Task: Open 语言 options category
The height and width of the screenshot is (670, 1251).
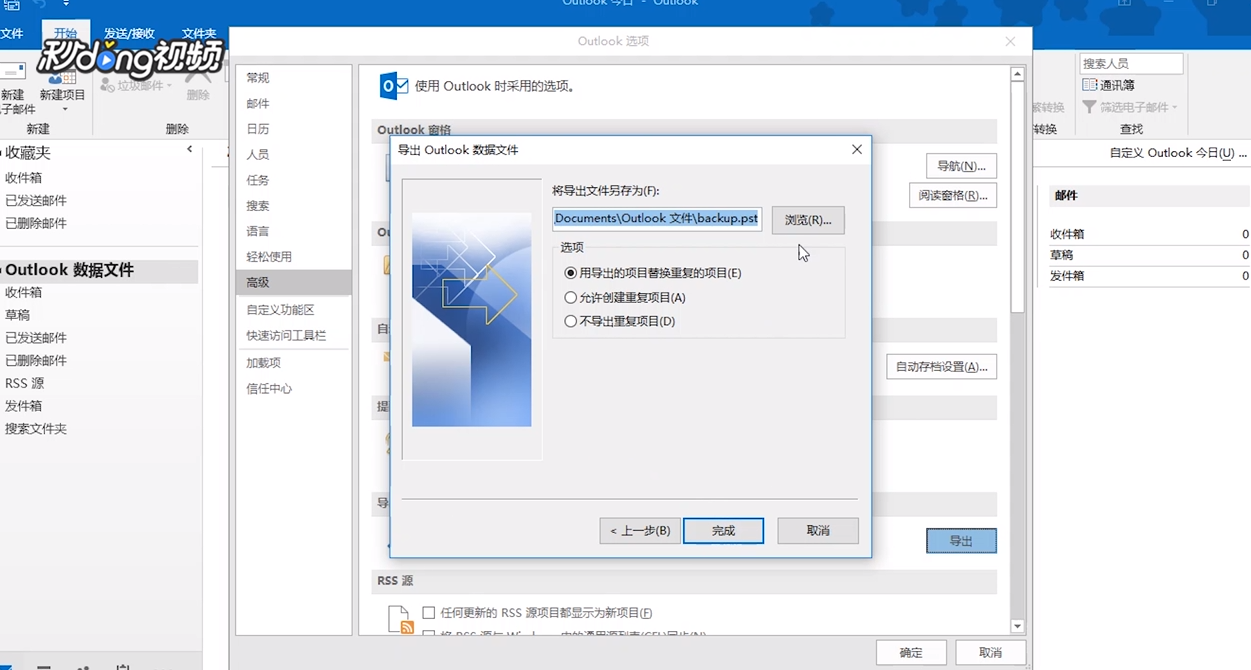Action: tap(294, 231)
